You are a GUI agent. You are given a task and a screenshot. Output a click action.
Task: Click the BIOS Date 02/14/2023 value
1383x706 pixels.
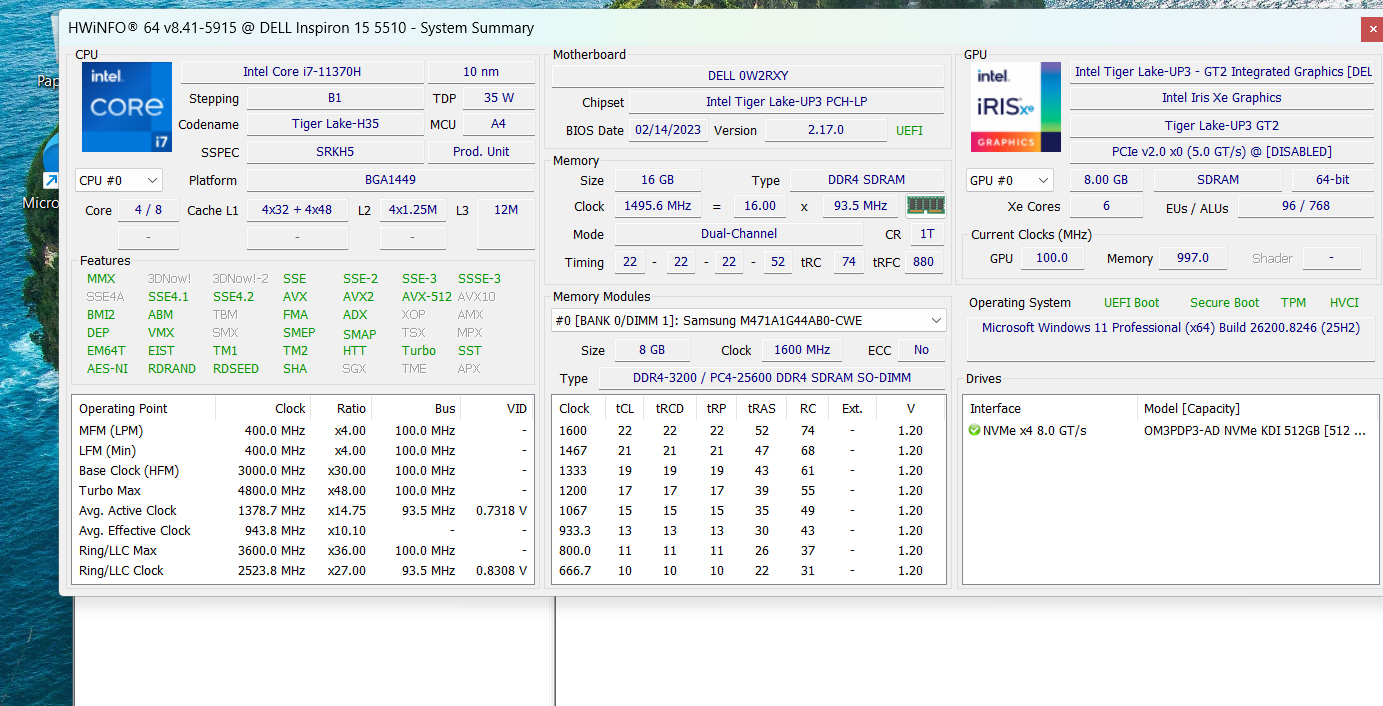click(x=669, y=130)
